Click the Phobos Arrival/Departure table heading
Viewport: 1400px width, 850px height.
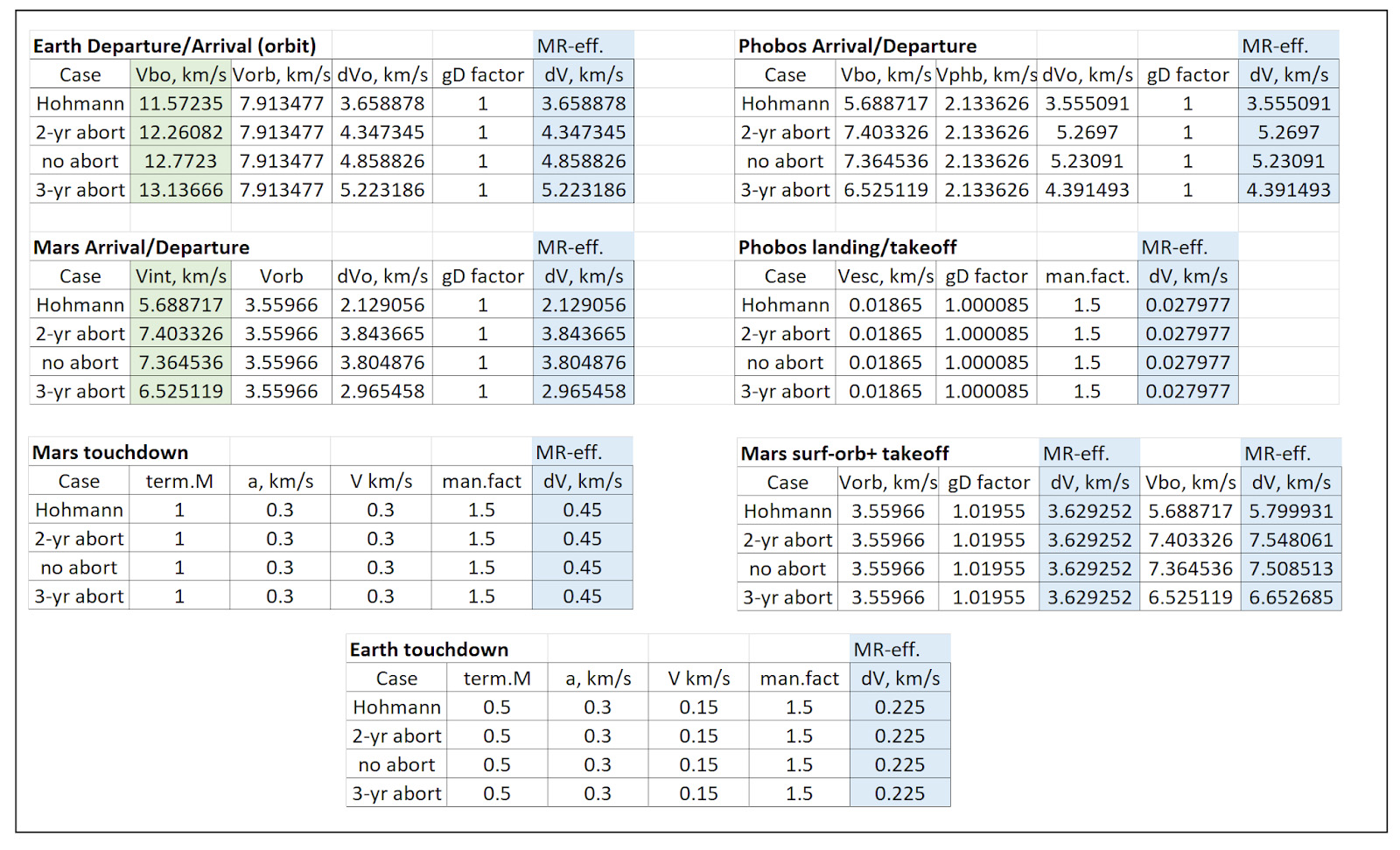857,45
